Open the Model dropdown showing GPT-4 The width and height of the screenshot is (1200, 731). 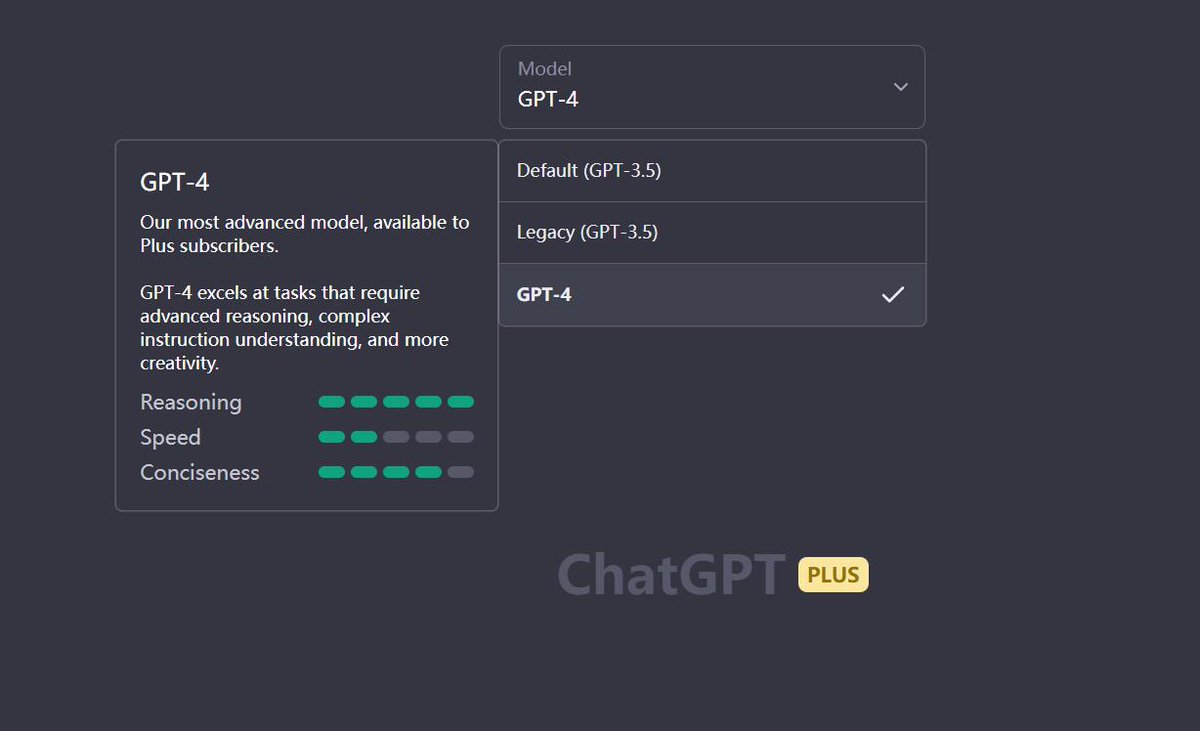712,86
